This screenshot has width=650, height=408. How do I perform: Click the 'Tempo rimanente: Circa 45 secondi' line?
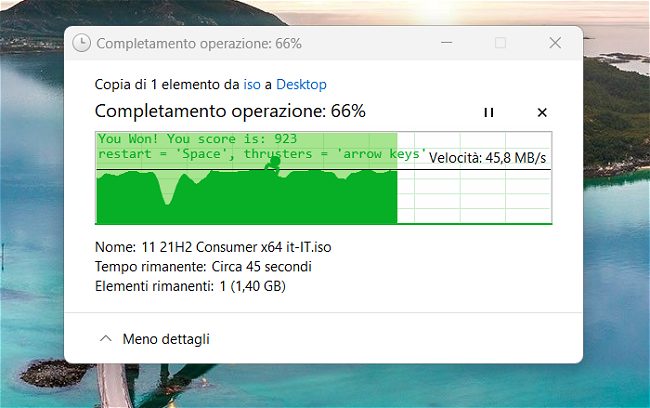click(203, 266)
